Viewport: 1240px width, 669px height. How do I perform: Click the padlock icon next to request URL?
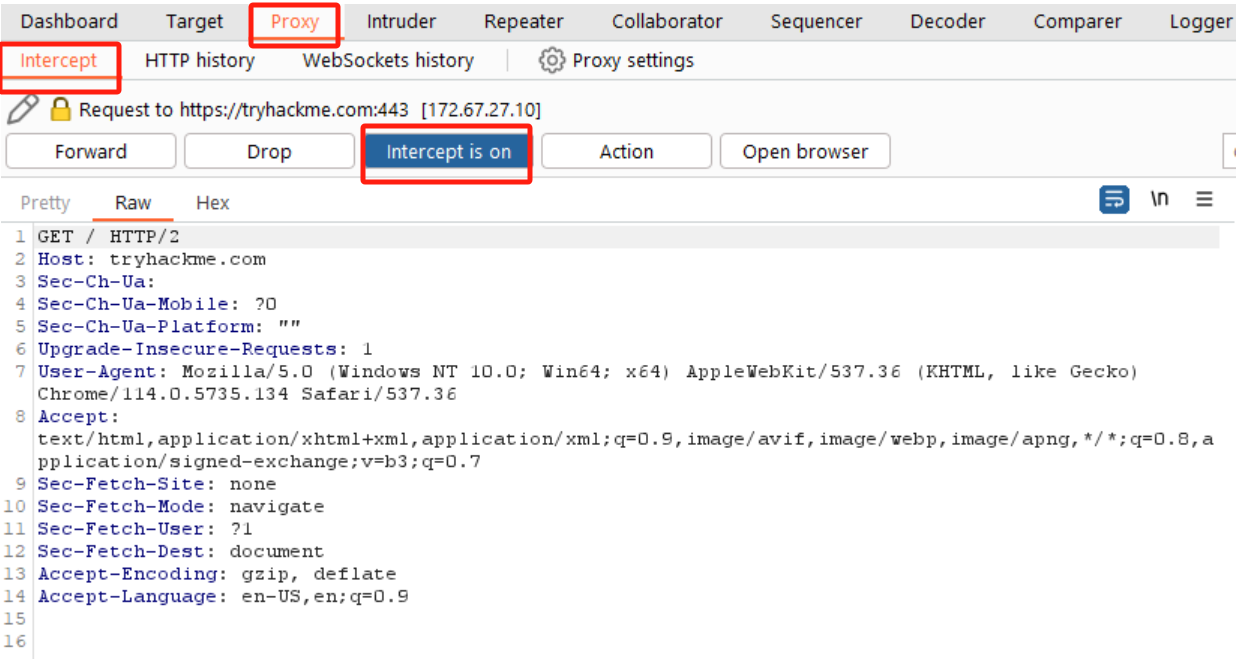click(x=61, y=109)
